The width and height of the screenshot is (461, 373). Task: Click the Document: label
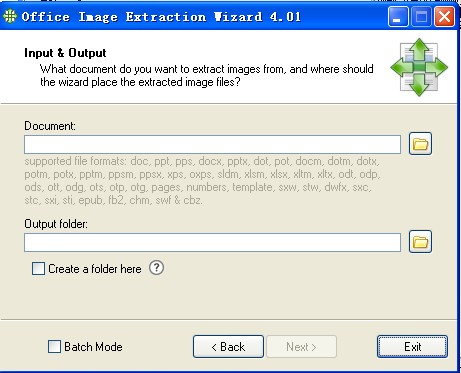[x=50, y=126]
